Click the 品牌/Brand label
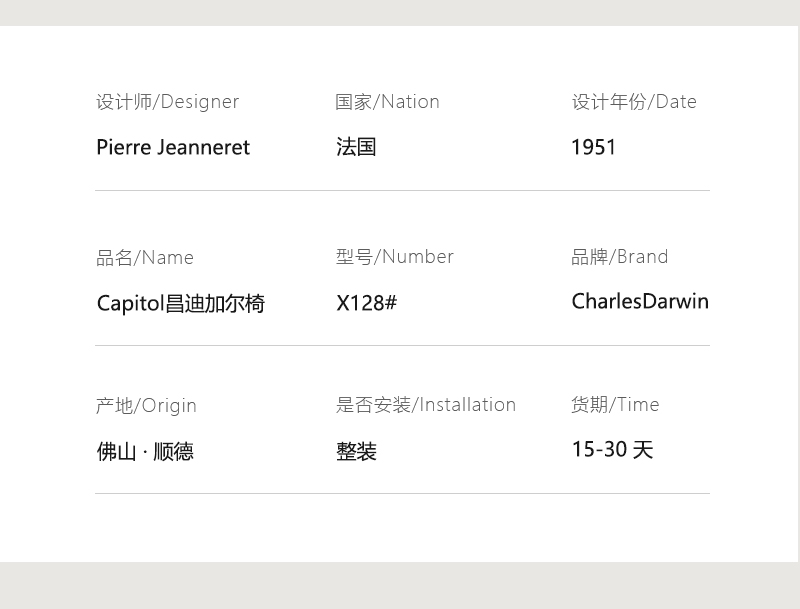Image resolution: width=800 pixels, height=609 pixels. [x=619, y=257]
